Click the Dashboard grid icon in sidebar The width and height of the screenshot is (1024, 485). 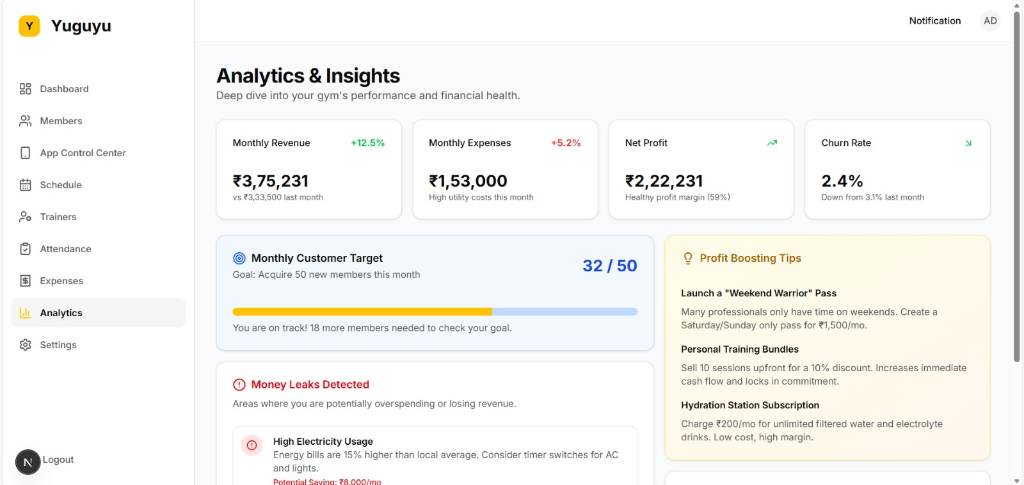25,89
